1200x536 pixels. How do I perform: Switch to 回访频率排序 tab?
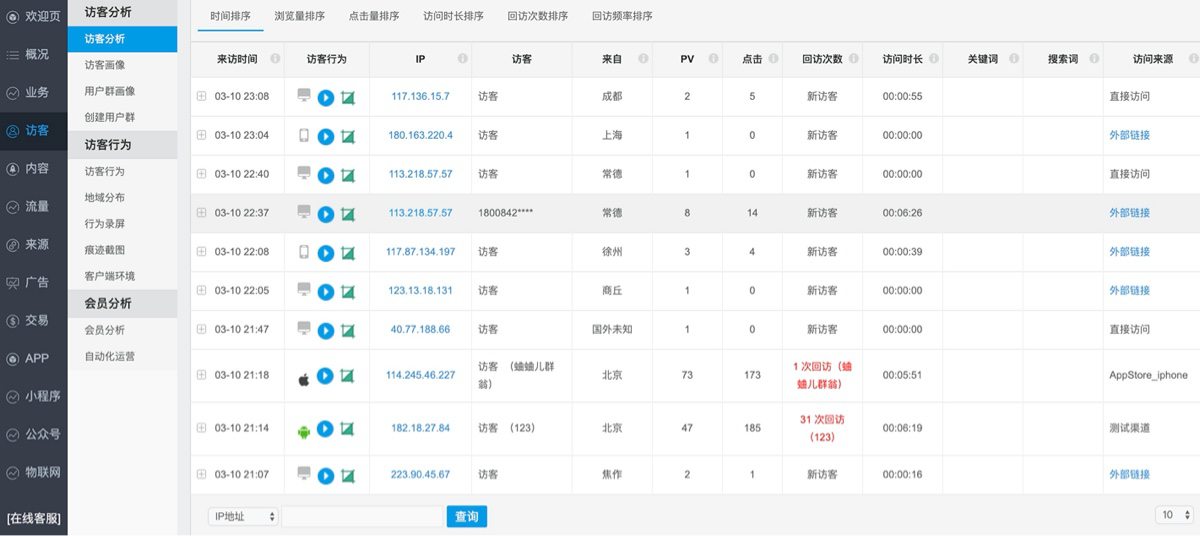click(622, 16)
